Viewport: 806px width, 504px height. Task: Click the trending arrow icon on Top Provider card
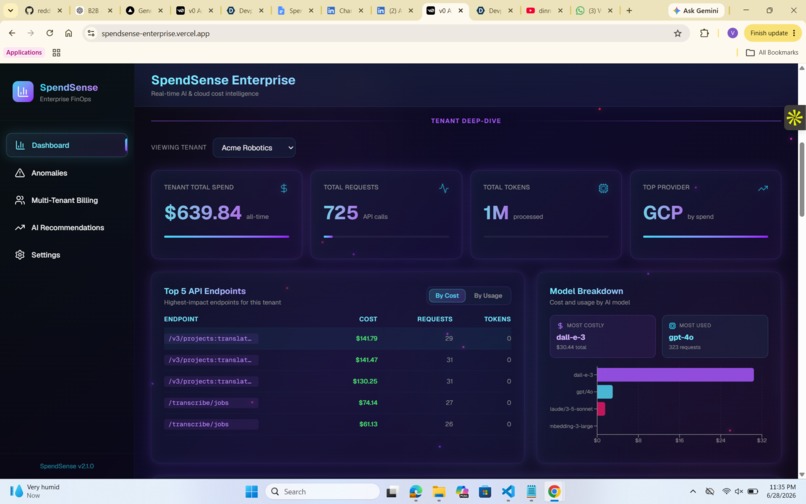pos(763,188)
